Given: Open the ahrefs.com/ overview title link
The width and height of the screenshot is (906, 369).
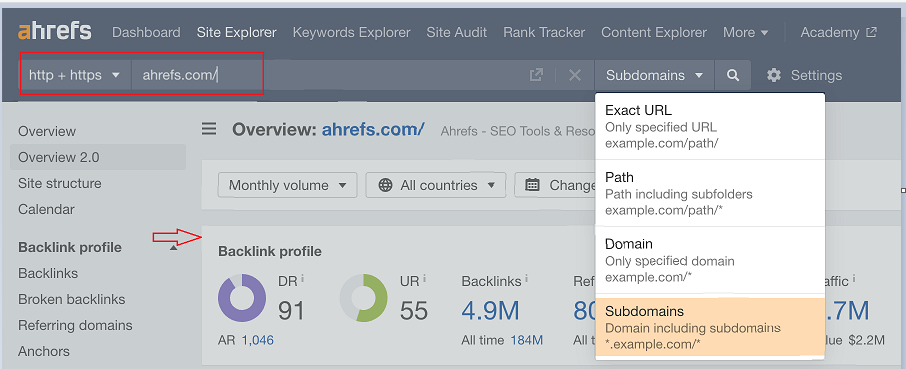Looking at the screenshot, I should coord(373,129).
